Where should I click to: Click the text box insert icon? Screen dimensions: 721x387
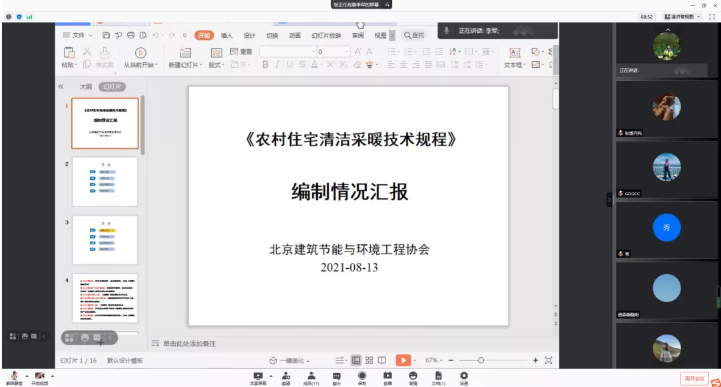point(515,53)
